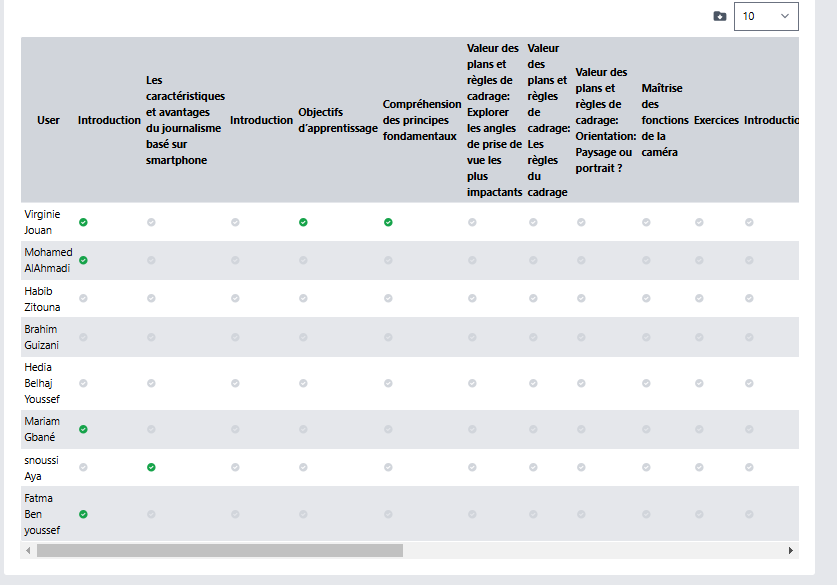
Task: Click Mariam Gbané's grey Maîtrise des fonctions icon
Action: click(646, 429)
